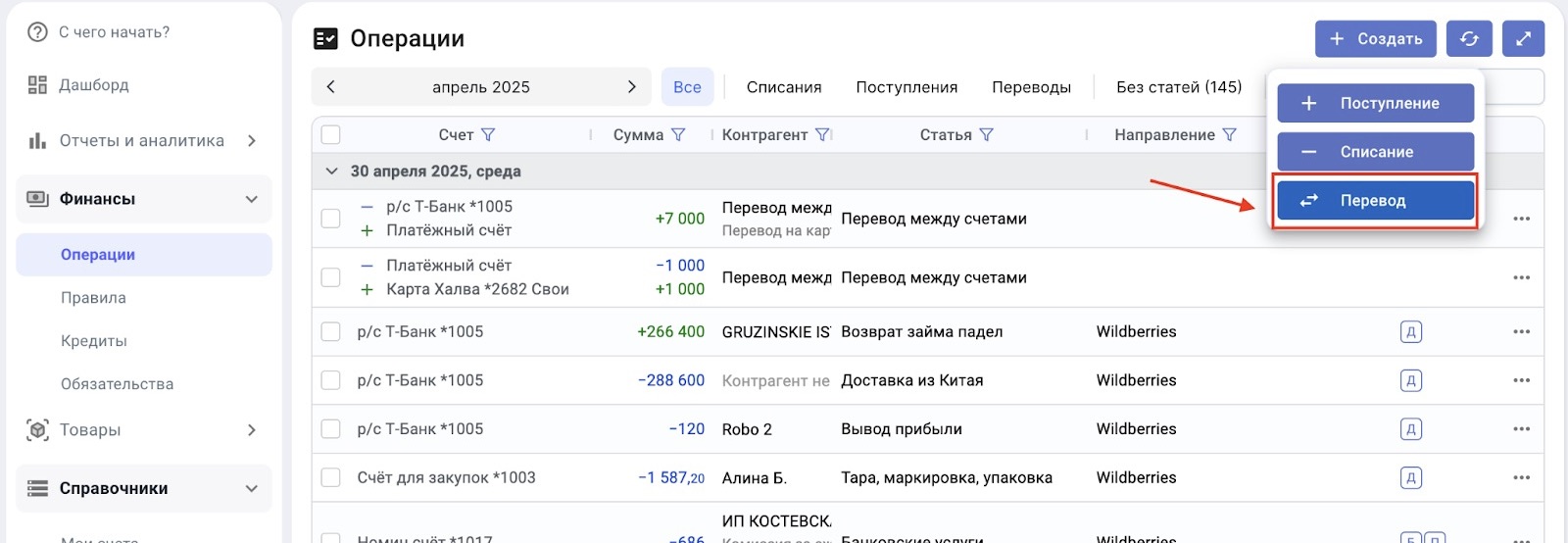
Task: Click the filter icon in Счет column
Action: (x=488, y=135)
